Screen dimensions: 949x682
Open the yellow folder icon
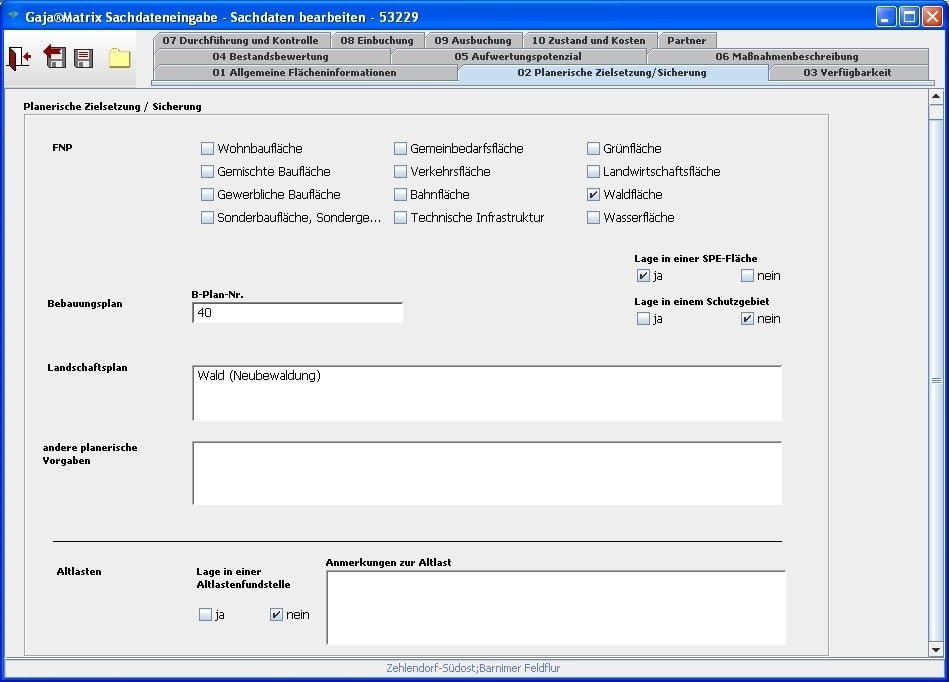pyautogui.click(x=120, y=58)
